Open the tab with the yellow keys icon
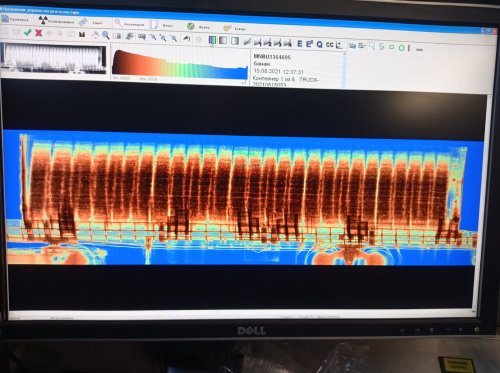The height and width of the screenshot is (373, 500). [235, 28]
